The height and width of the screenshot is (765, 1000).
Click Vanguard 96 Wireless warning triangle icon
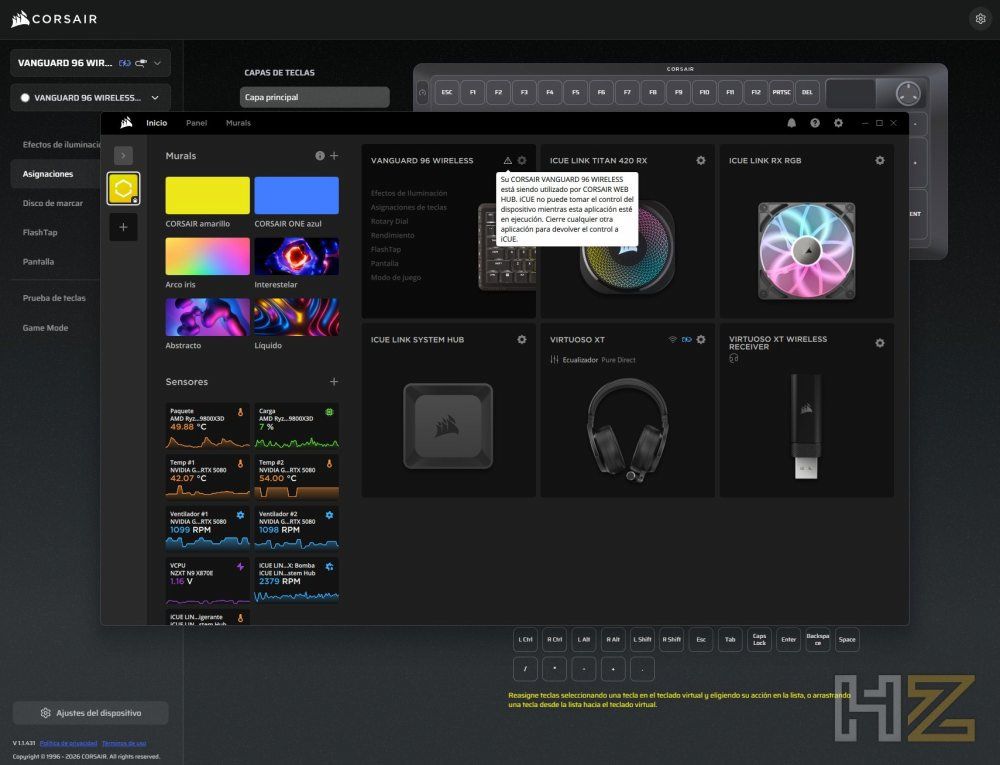point(508,161)
